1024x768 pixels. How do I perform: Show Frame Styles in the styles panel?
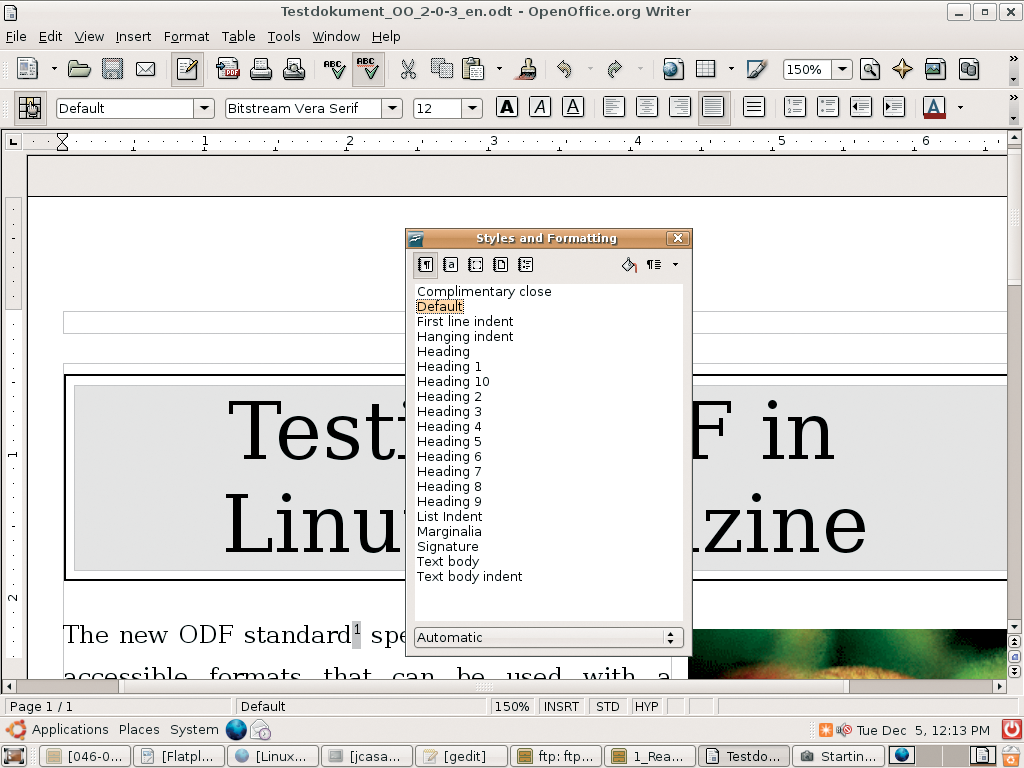476,264
